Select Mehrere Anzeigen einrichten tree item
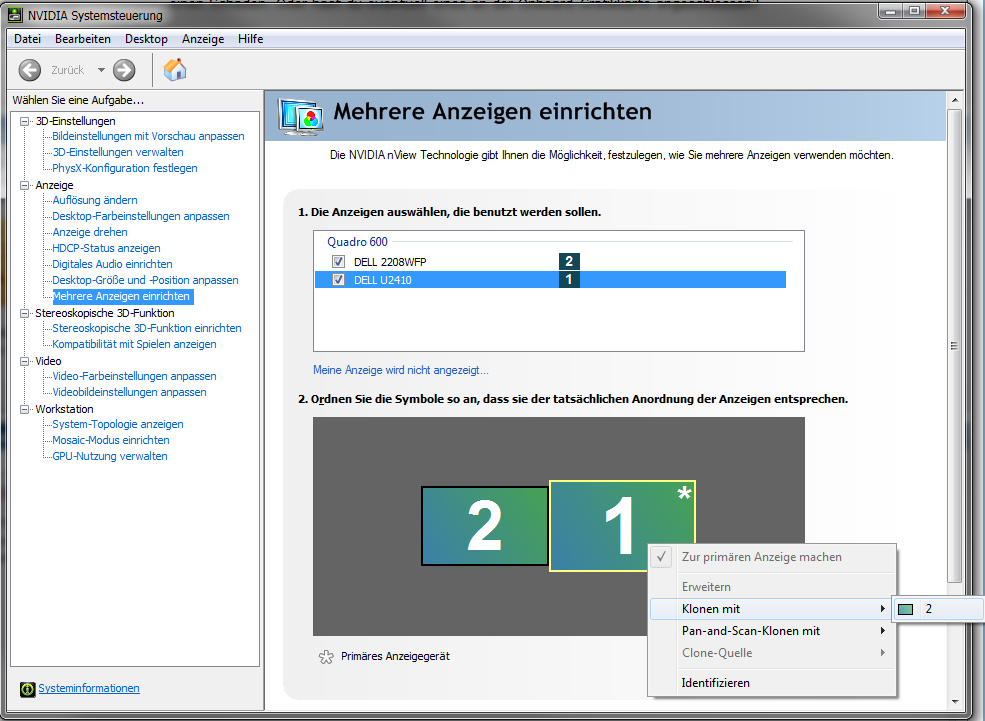This screenshot has width=985, height=721. tap(123, 296)
